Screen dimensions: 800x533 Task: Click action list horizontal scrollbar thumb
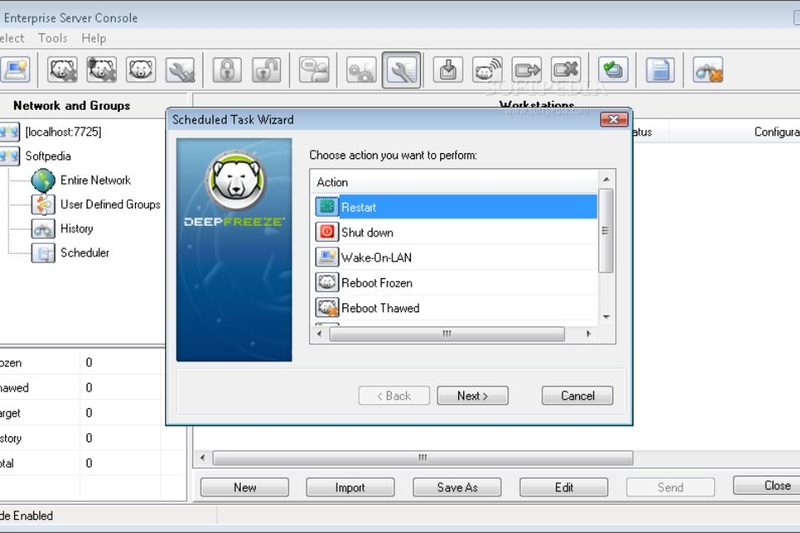[447, 334]
